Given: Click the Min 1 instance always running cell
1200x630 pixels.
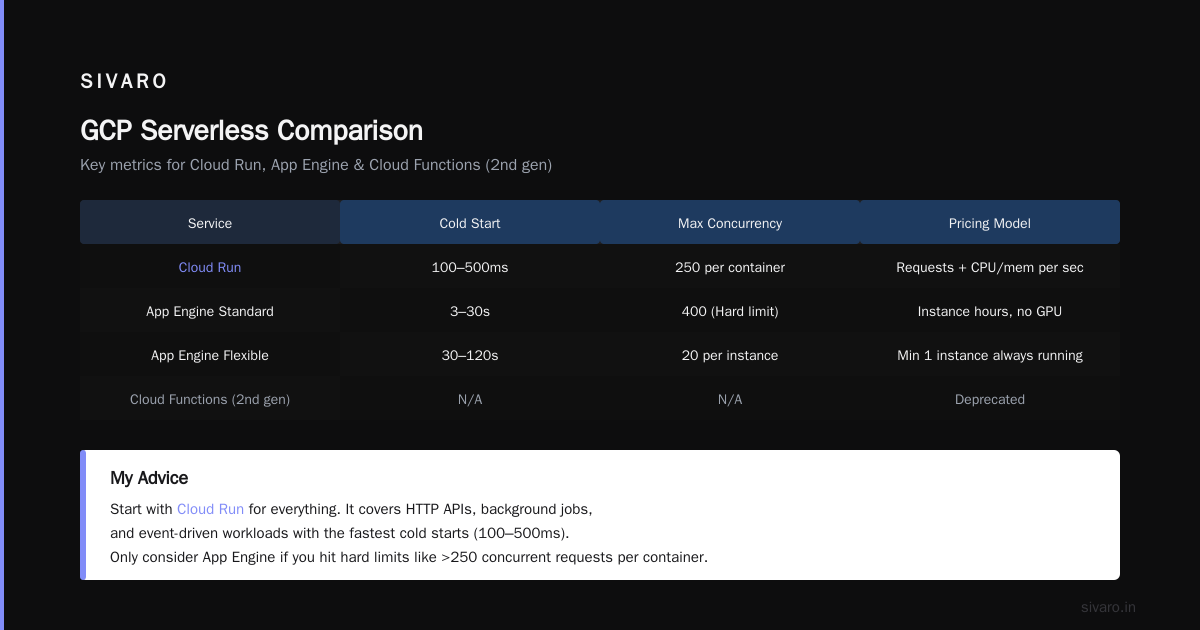Looking at the screenshot, I should point(990,355).
